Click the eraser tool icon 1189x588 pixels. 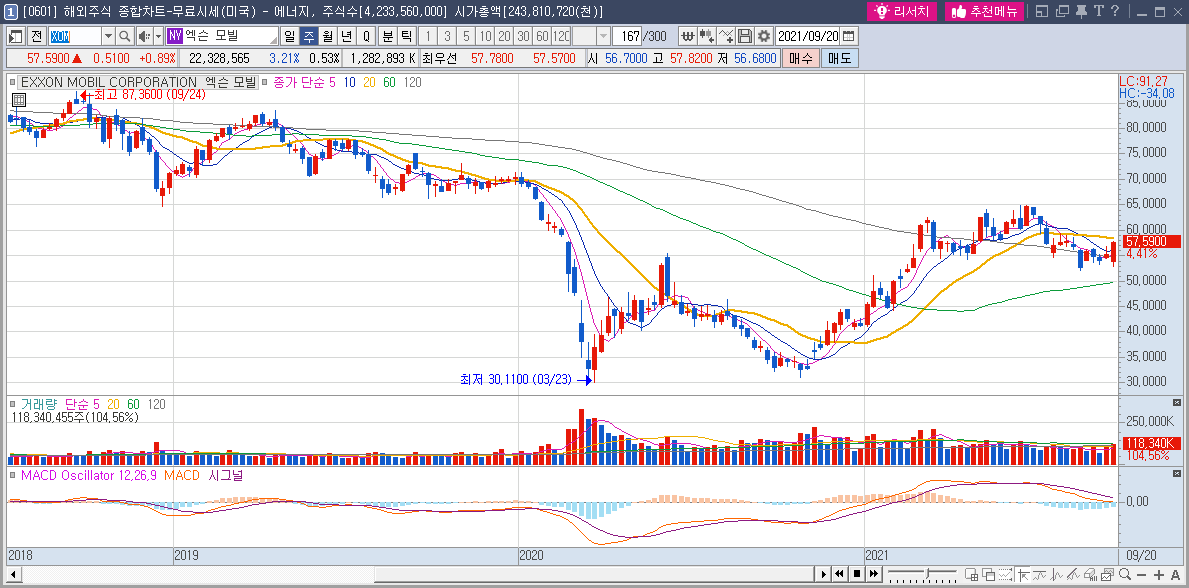tap(1090, 574)
